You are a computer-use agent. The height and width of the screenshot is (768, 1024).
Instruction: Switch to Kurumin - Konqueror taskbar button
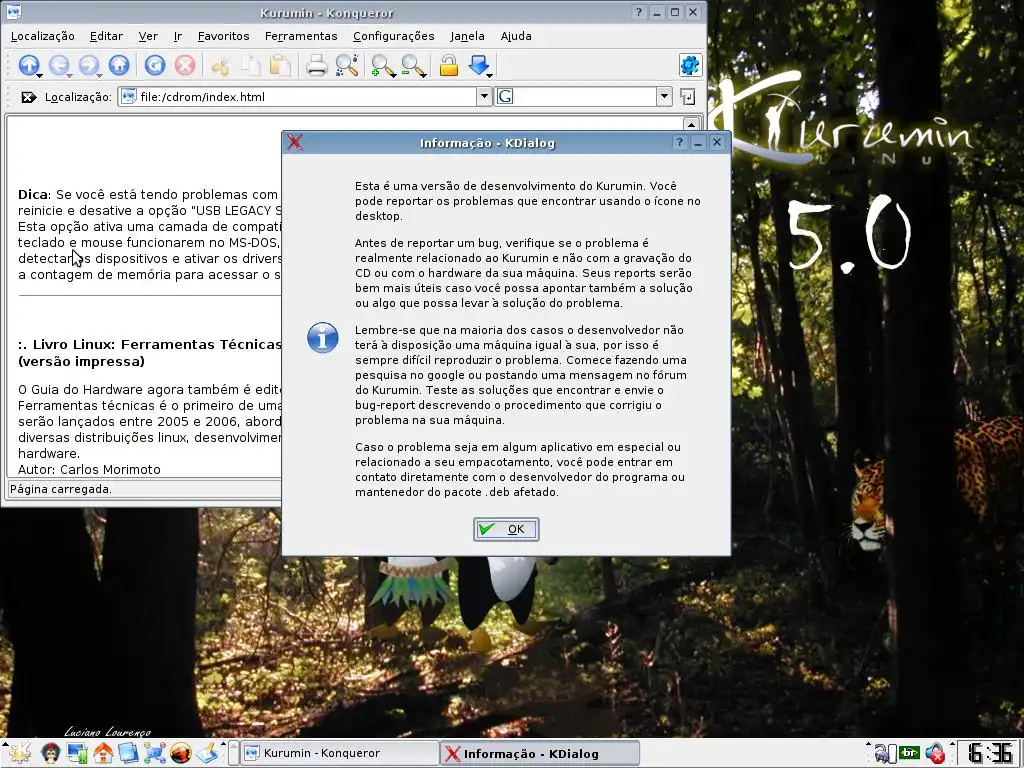tap(340, 753)
